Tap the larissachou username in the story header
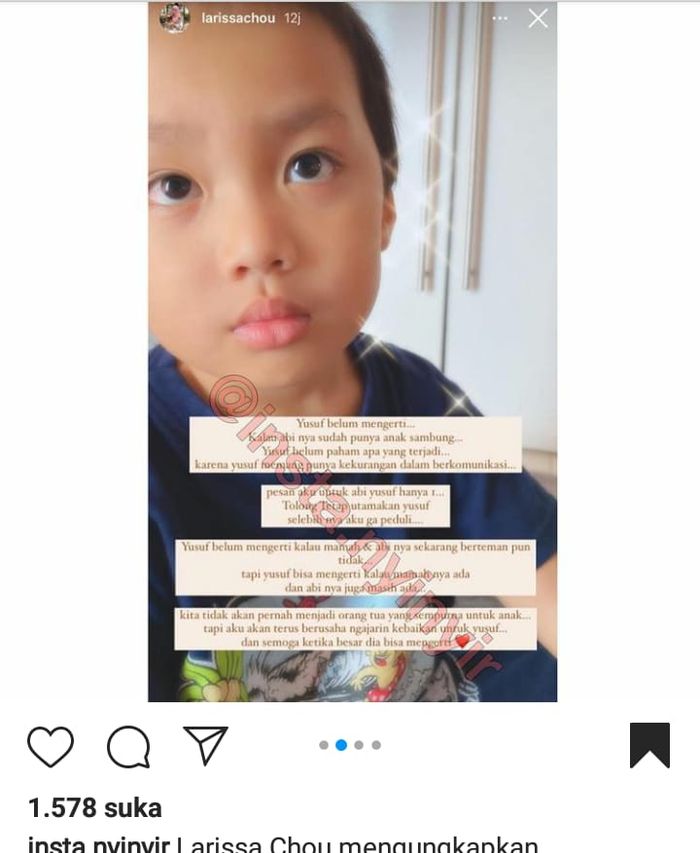 (238, 18)
